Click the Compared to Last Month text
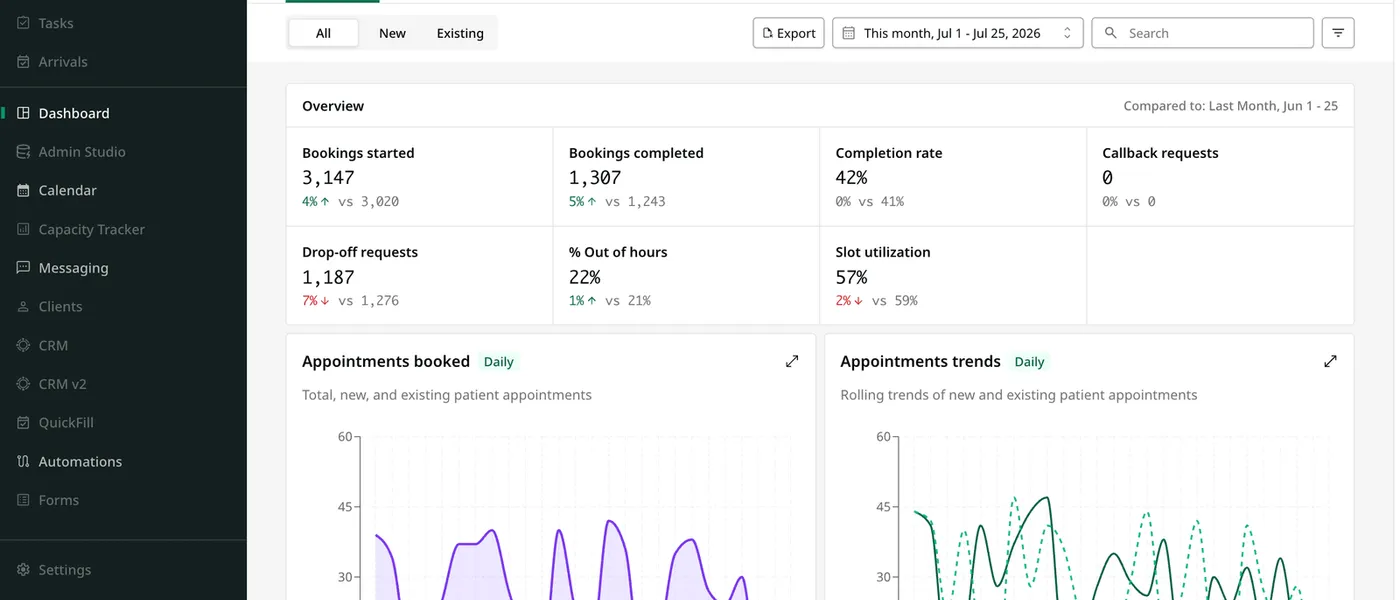1400x600 pixels. pyautogui.click(x=1230, y=106)
